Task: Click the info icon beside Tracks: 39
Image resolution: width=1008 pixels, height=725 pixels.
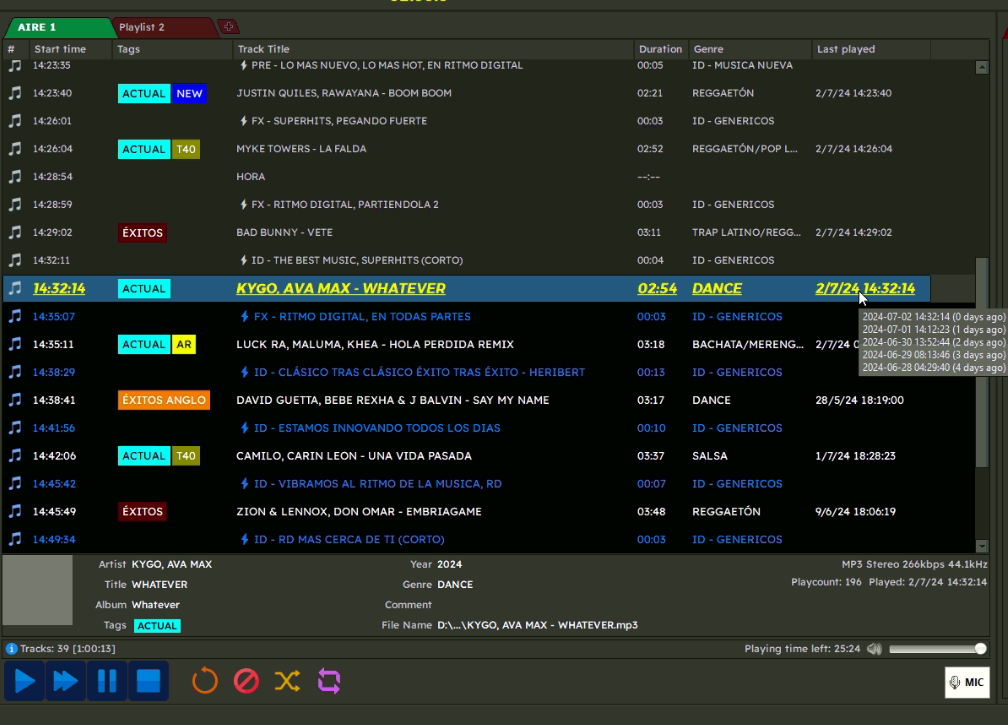Action: [11, 649]
